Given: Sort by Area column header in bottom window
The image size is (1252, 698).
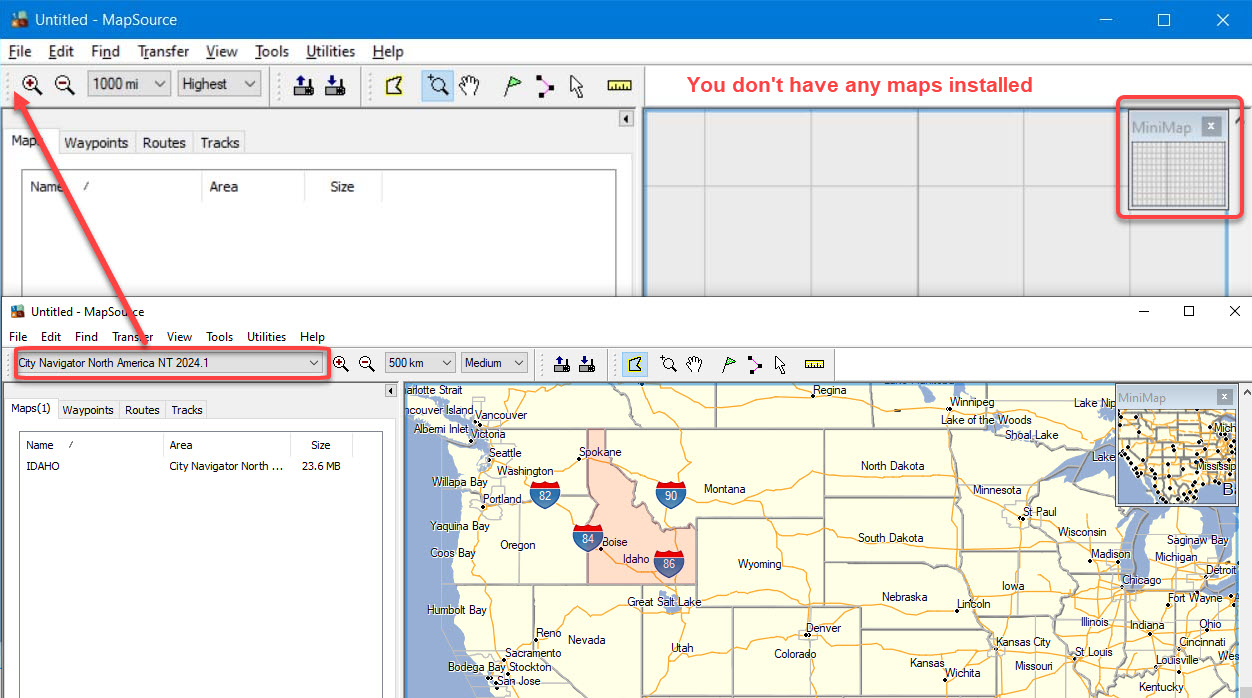Looking at the screenshot, I should (227, 445).
